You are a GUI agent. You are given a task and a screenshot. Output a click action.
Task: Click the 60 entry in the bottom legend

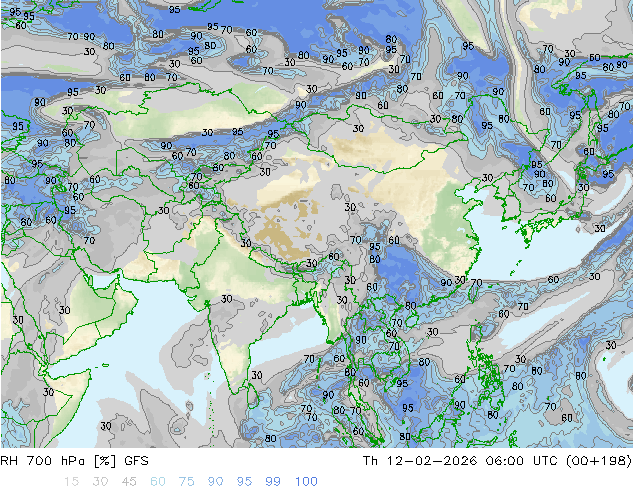pyautogui.click(x=158, y=482)
